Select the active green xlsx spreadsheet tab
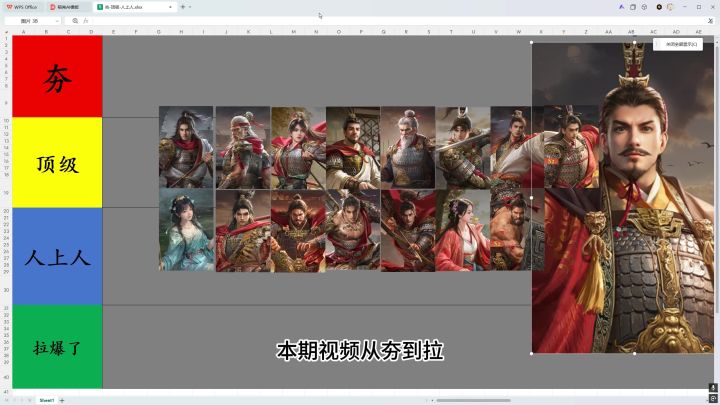This screenshot has height=405, width=720. [135, 7]
